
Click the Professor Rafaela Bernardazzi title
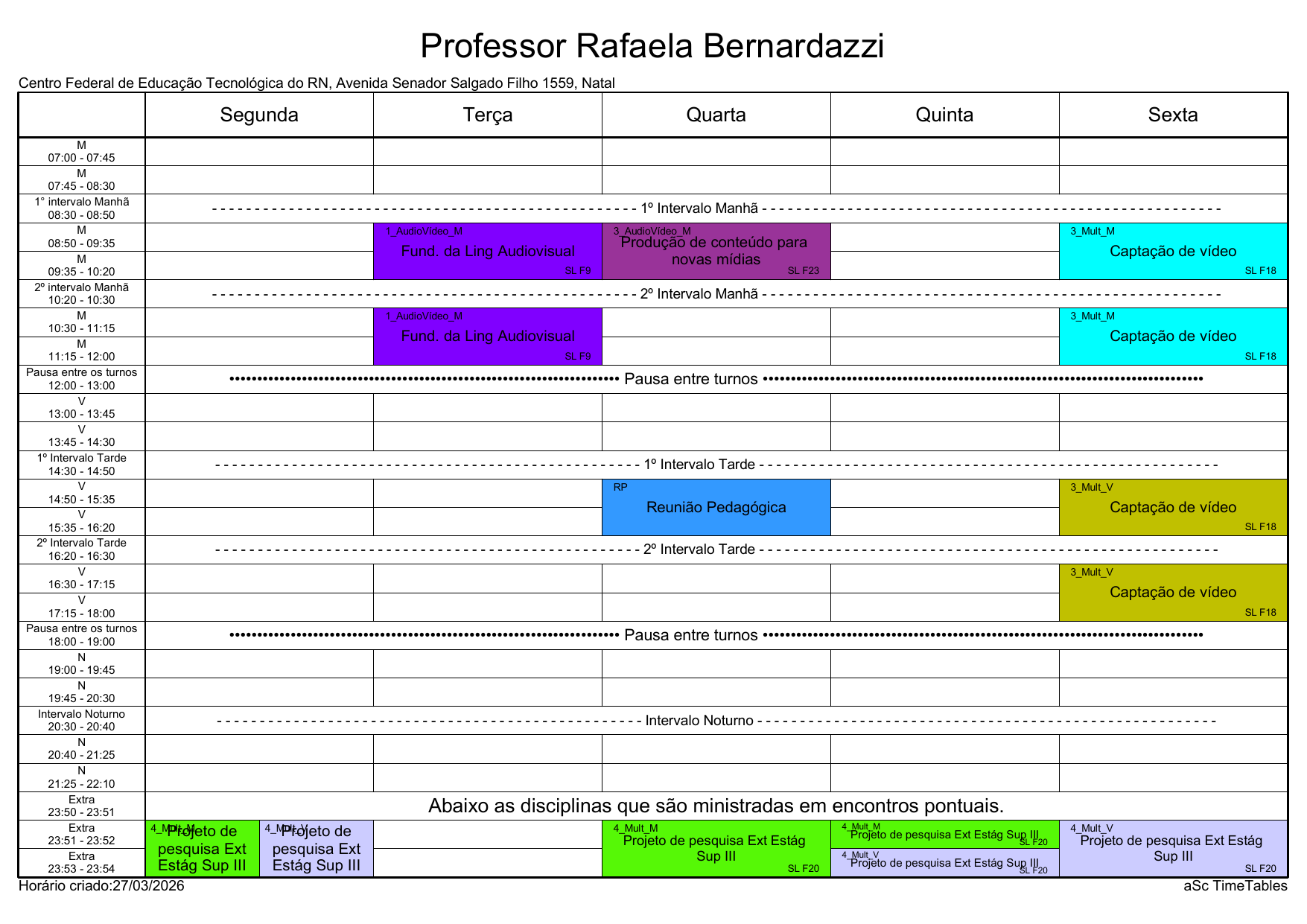coord(652,46)
